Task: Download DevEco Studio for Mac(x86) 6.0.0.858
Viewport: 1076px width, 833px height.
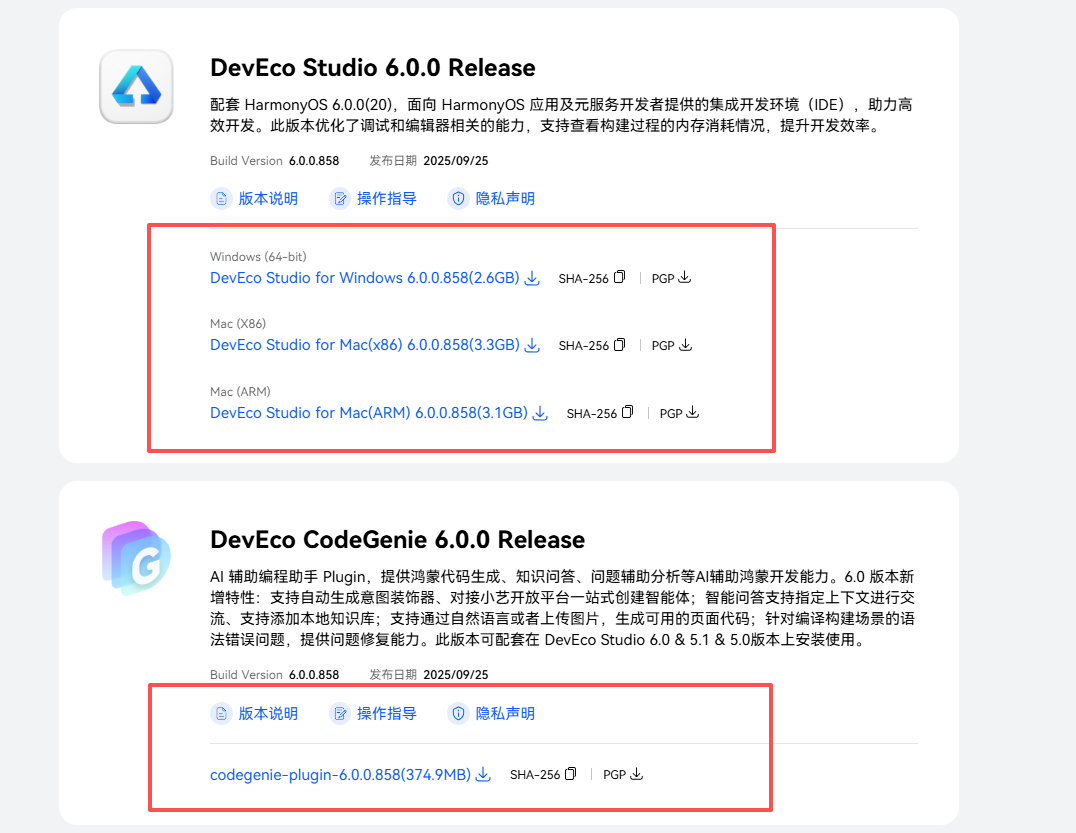Action: pyautogui.click(x=365, y=344)
